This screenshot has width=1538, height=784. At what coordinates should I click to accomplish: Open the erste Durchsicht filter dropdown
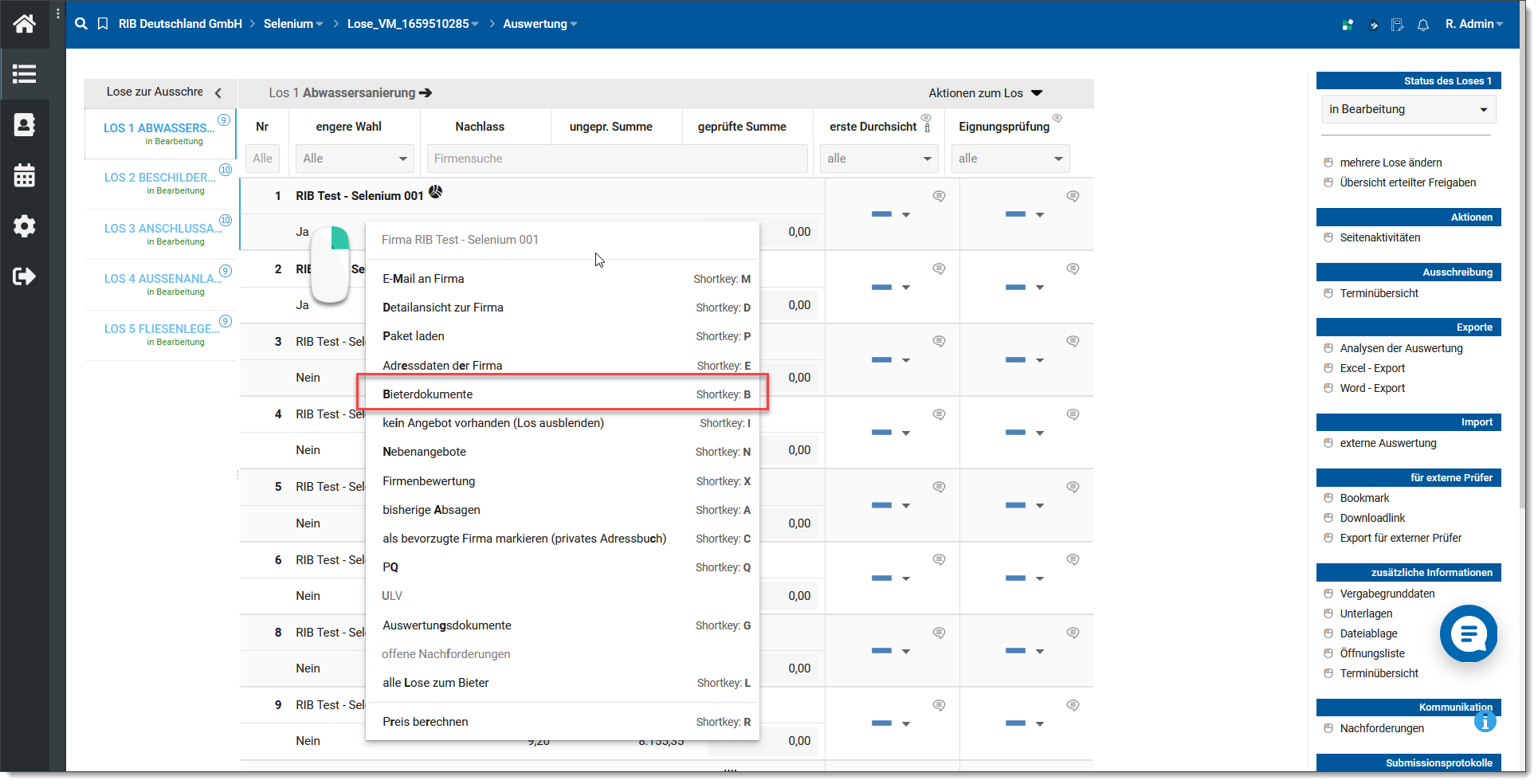pyautogui.click(x=880, y=159)
